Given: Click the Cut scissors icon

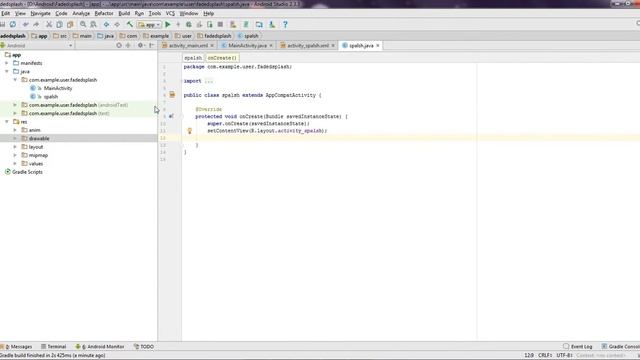Looking at the screenshot, I should pos(49,24).
